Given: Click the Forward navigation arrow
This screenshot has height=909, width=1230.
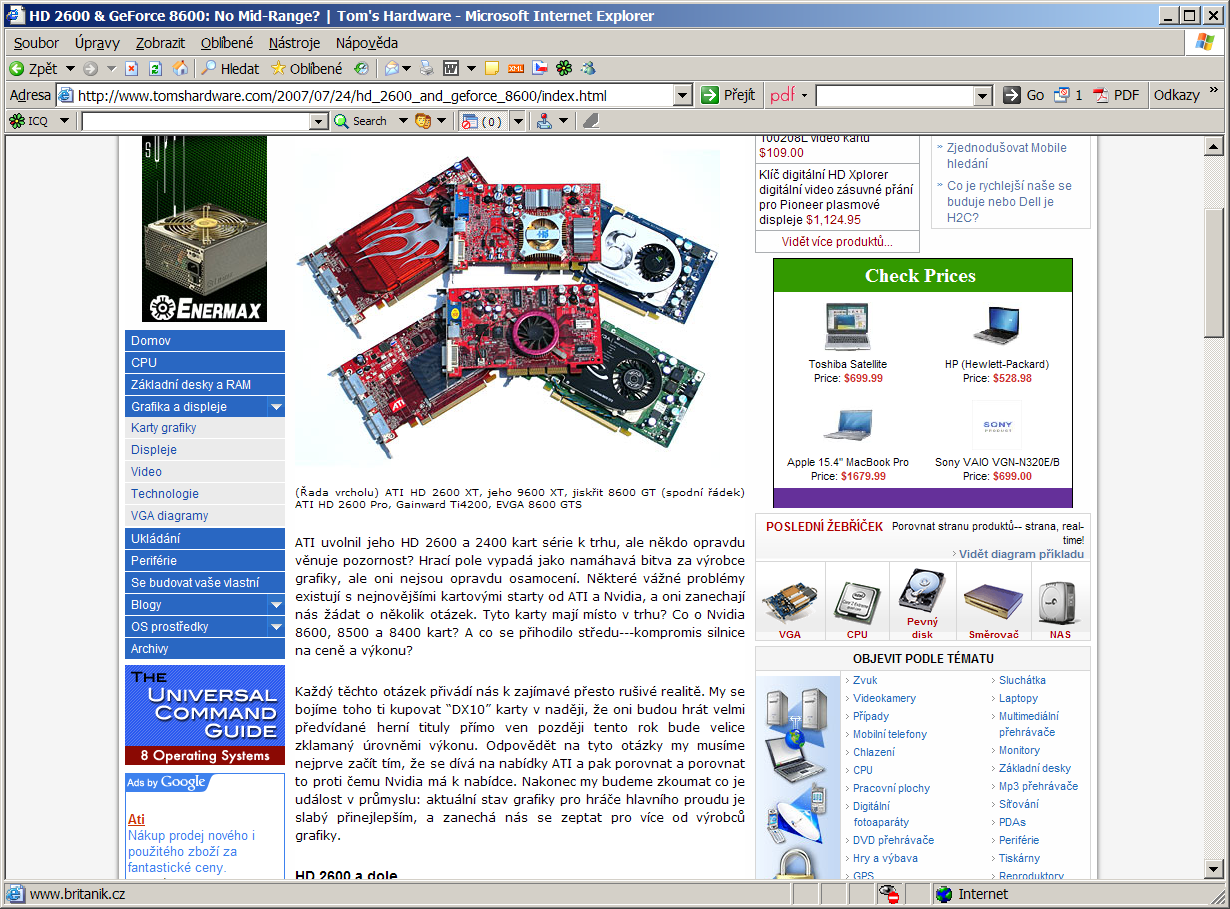Looking at the screenshot, I should tap(90, 69).
